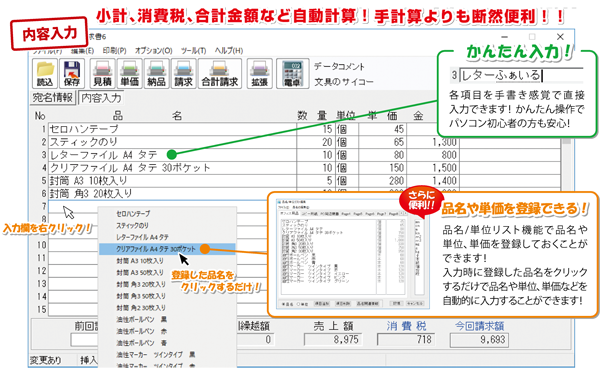Open the ヘルプ(H) menu

pos(229,50)
